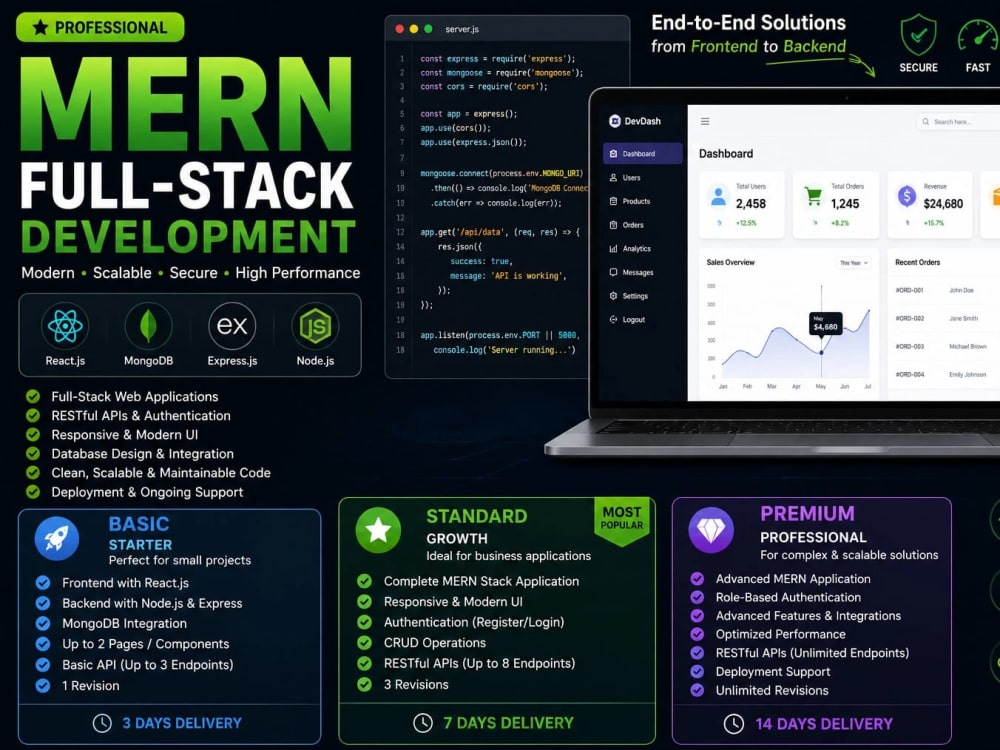Click the Basic plan rocket icon

57,539
